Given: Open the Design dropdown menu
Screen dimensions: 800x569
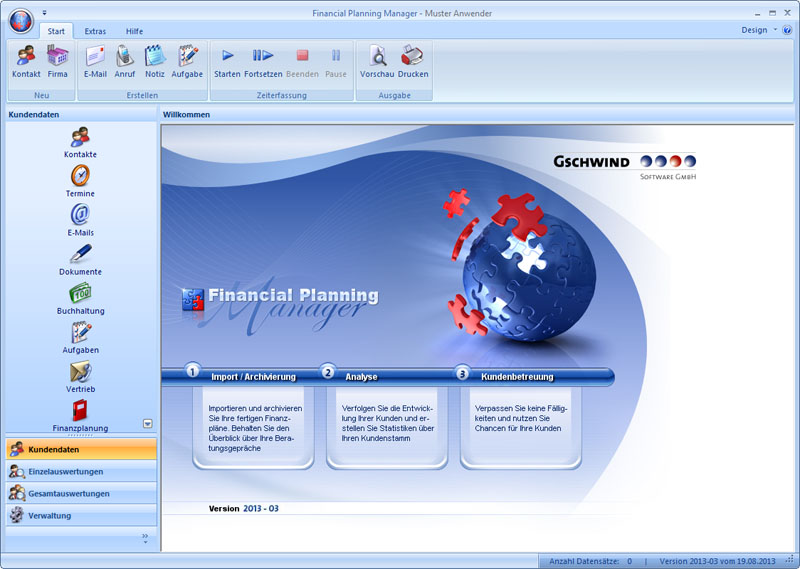Looking at the screenshot, I should pos(759,30).
